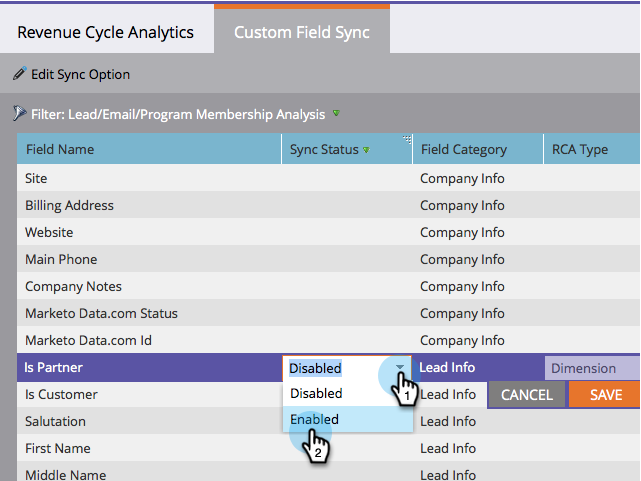Image resolution: width=641 pixels, height=481 pixels.
Task: Sort by the Field Name column header
Action: coord(60,150)
